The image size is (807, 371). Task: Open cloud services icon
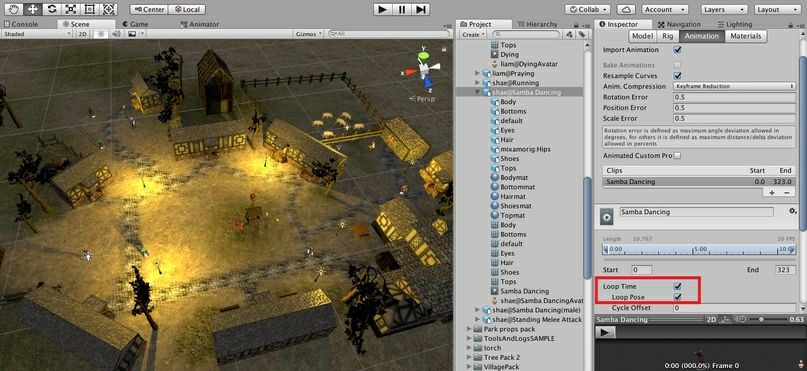point(626,9)
